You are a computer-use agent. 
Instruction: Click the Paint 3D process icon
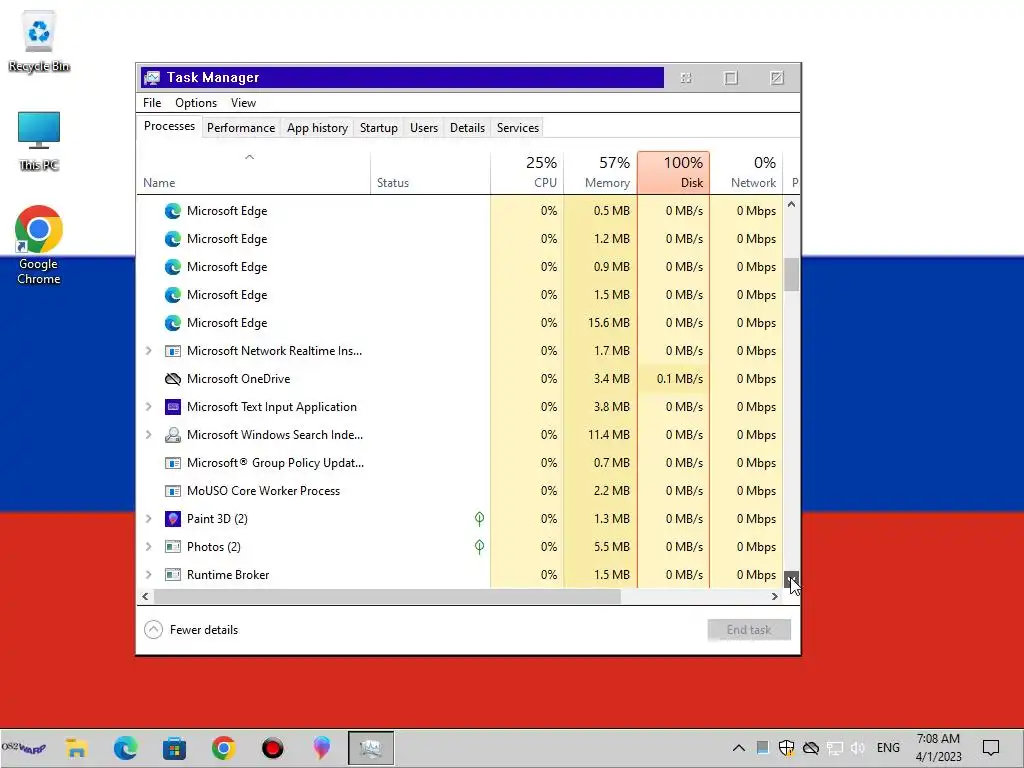click(x=172, y=519)
